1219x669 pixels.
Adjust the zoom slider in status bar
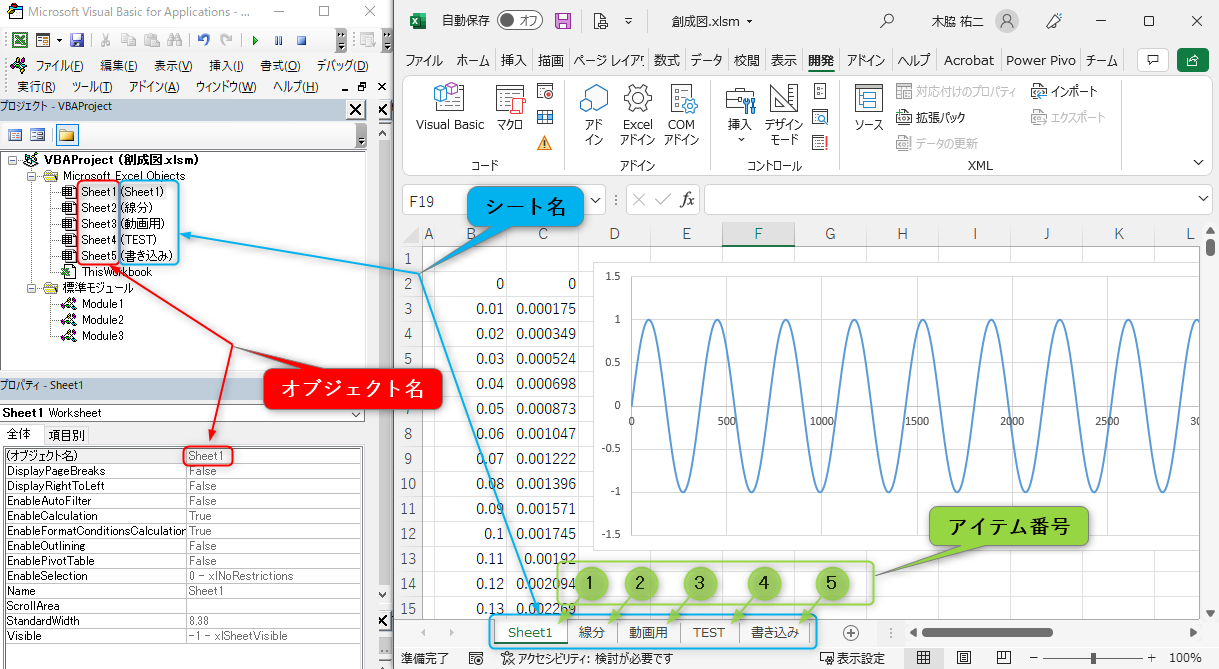click(x=1093, y=658)
